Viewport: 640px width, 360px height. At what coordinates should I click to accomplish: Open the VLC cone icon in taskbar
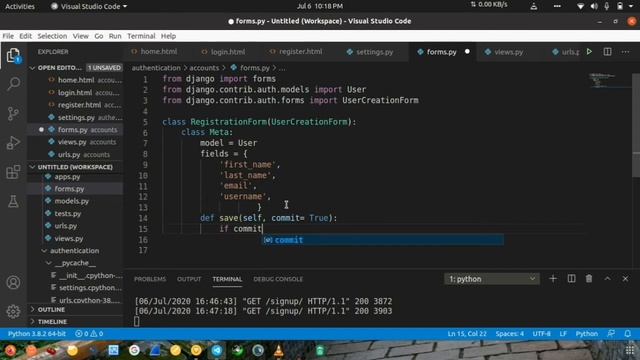click(x=279, y=350)
